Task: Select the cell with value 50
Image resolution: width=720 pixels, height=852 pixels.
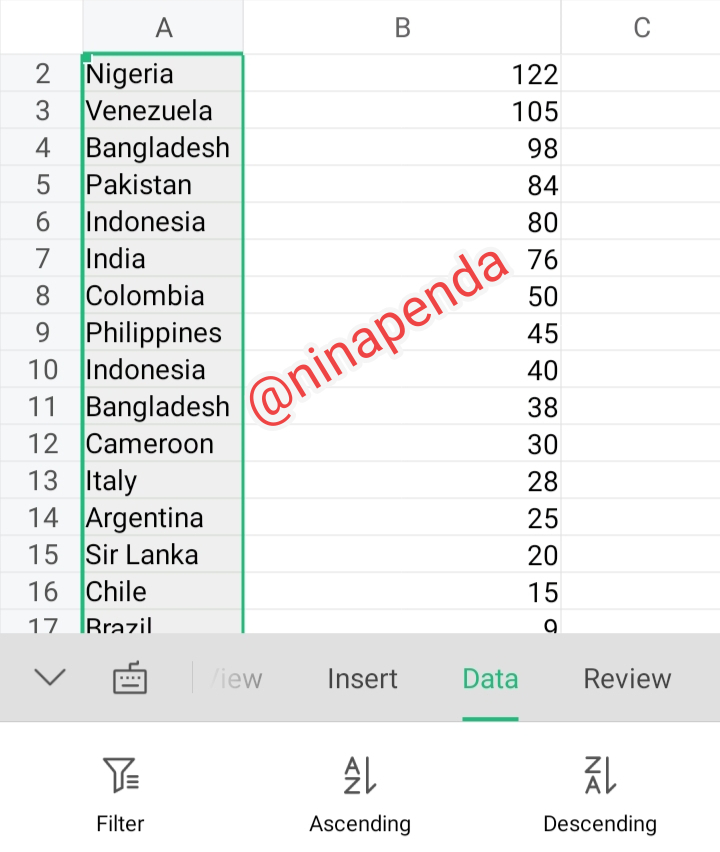Action: click(402, 296)
